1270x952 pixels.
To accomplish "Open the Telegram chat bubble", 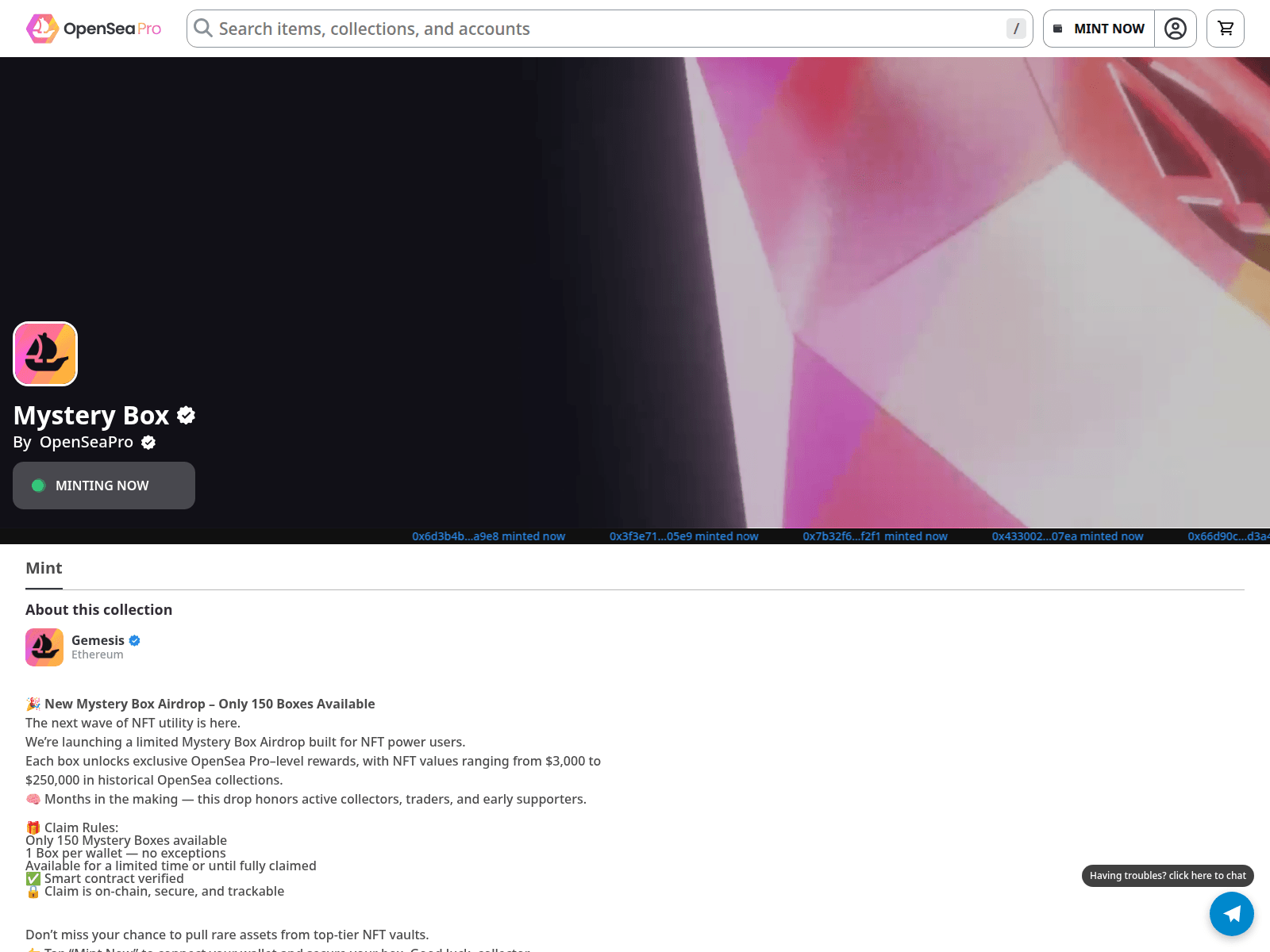I will click(1231, 914).
